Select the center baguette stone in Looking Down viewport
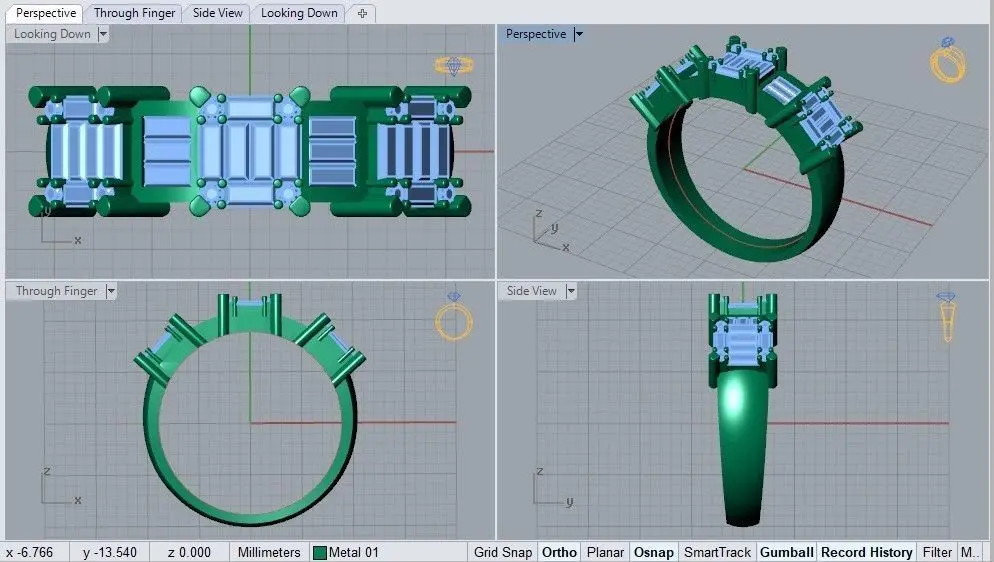The height and width of the screenshot is (562, 994). (250, 150)
